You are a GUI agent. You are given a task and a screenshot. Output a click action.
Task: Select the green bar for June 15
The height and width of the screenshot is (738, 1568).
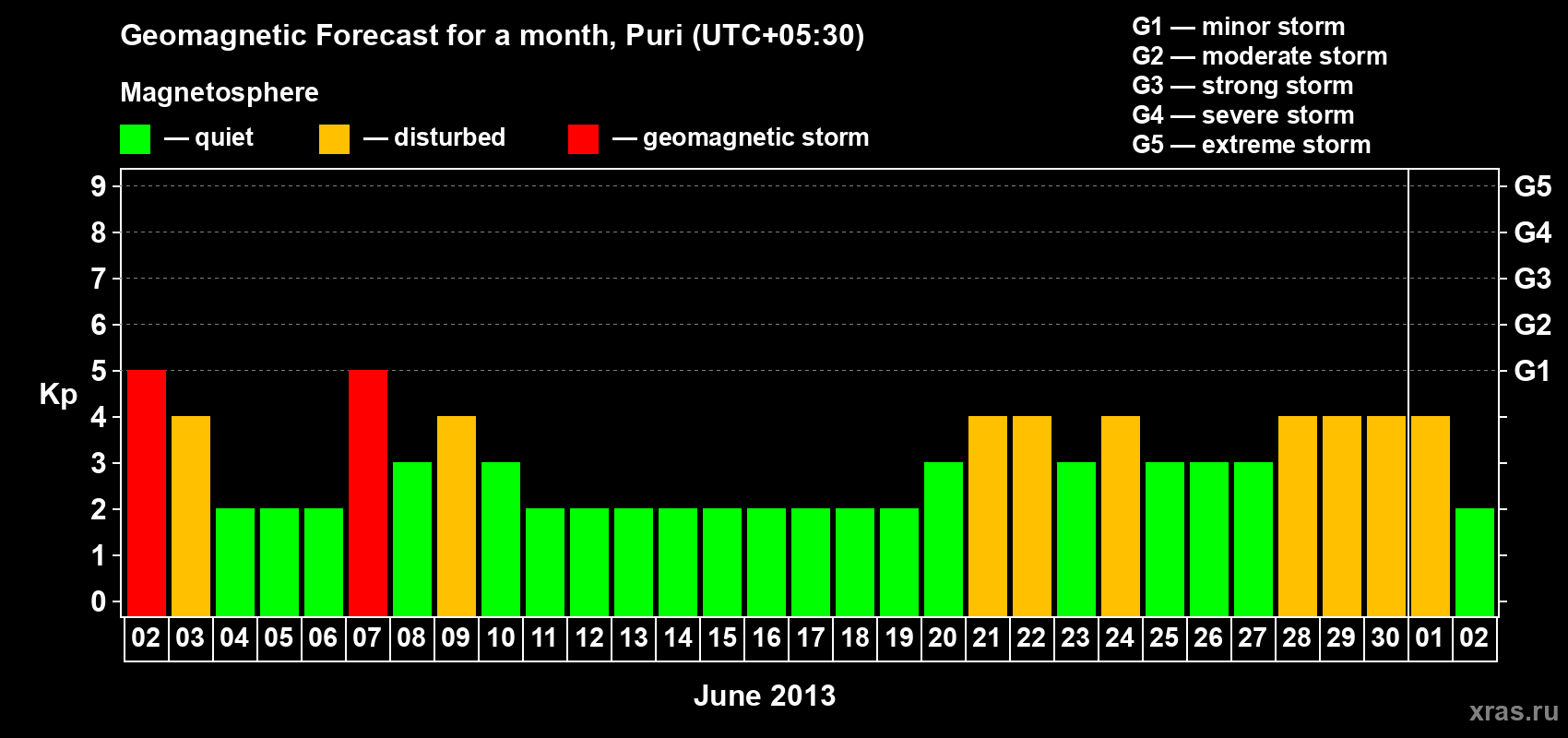722,562
